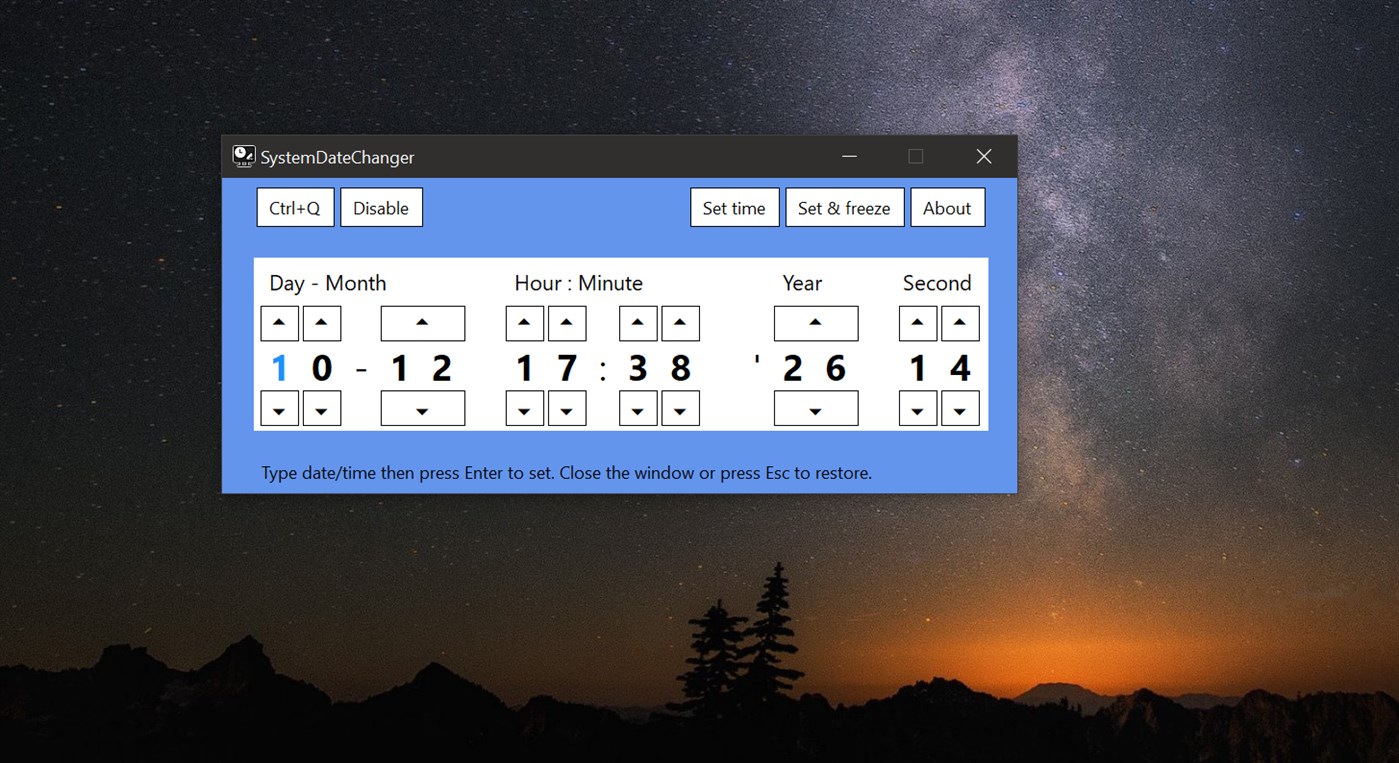This screenshot has height=763, width=1399.
Task: Click the month up arrow
Action: (x=423, y=324)
